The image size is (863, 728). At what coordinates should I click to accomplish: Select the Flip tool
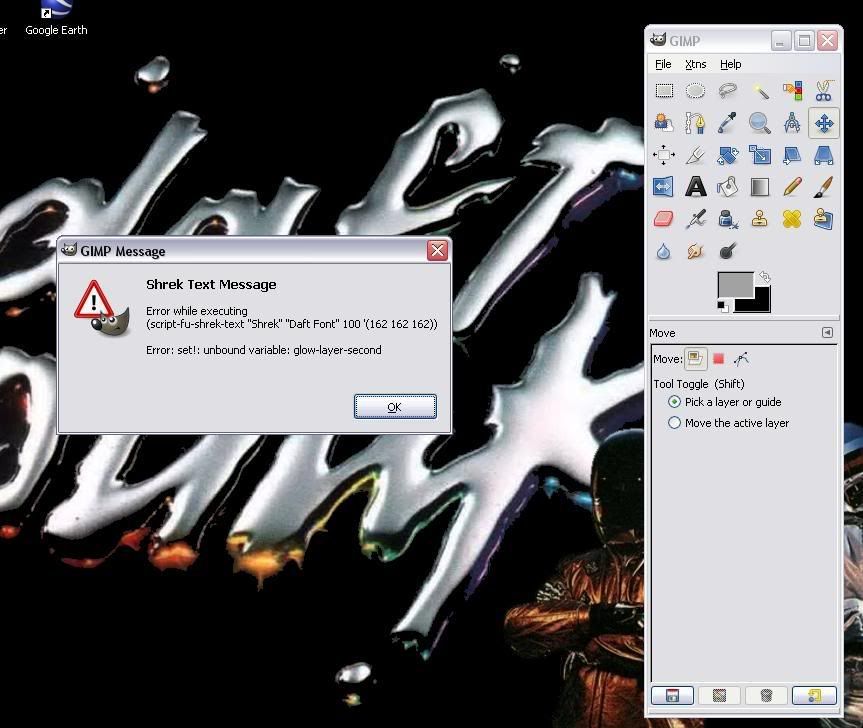664,187
